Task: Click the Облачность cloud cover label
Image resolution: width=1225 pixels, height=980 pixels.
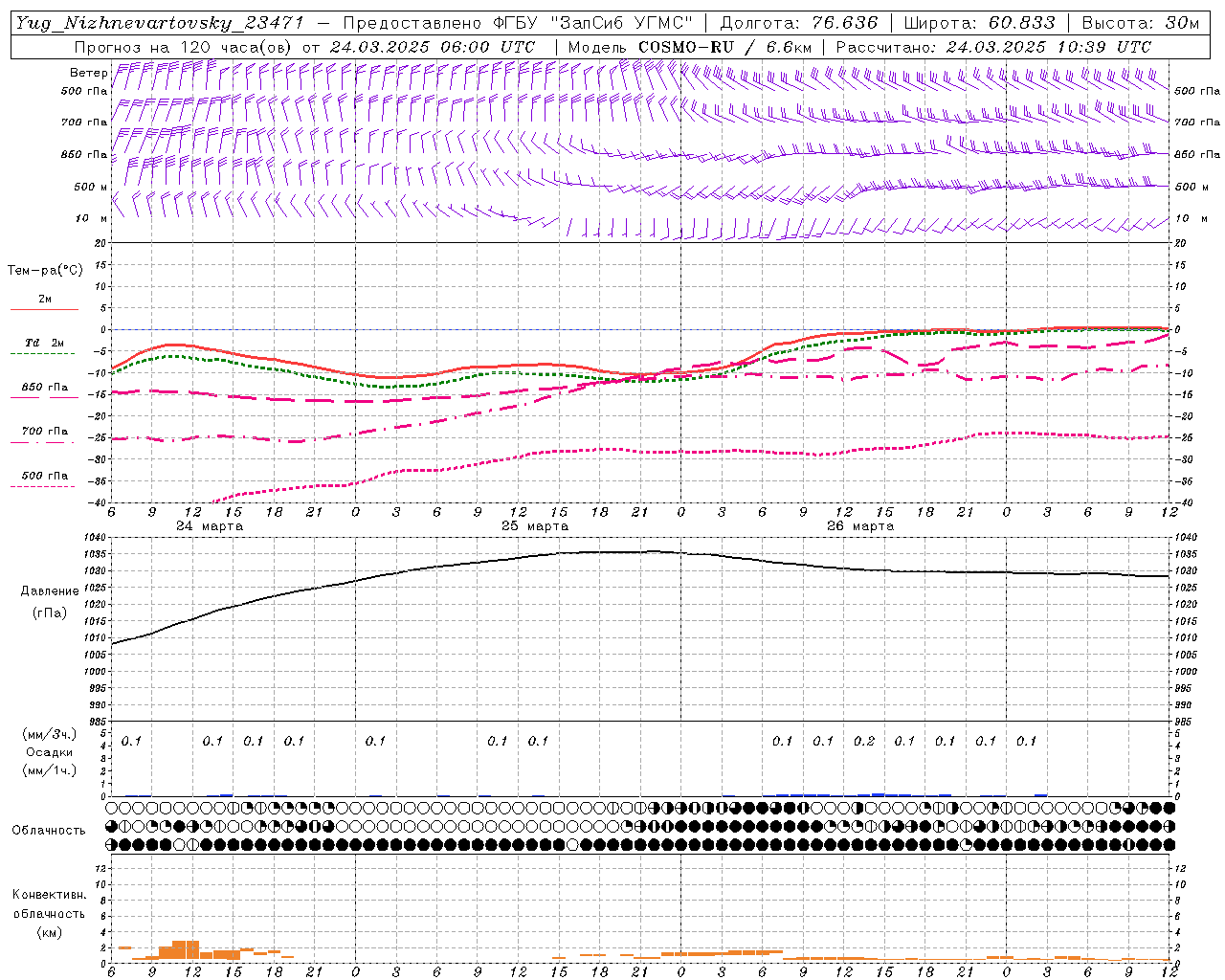Action: tap(49, 831)
